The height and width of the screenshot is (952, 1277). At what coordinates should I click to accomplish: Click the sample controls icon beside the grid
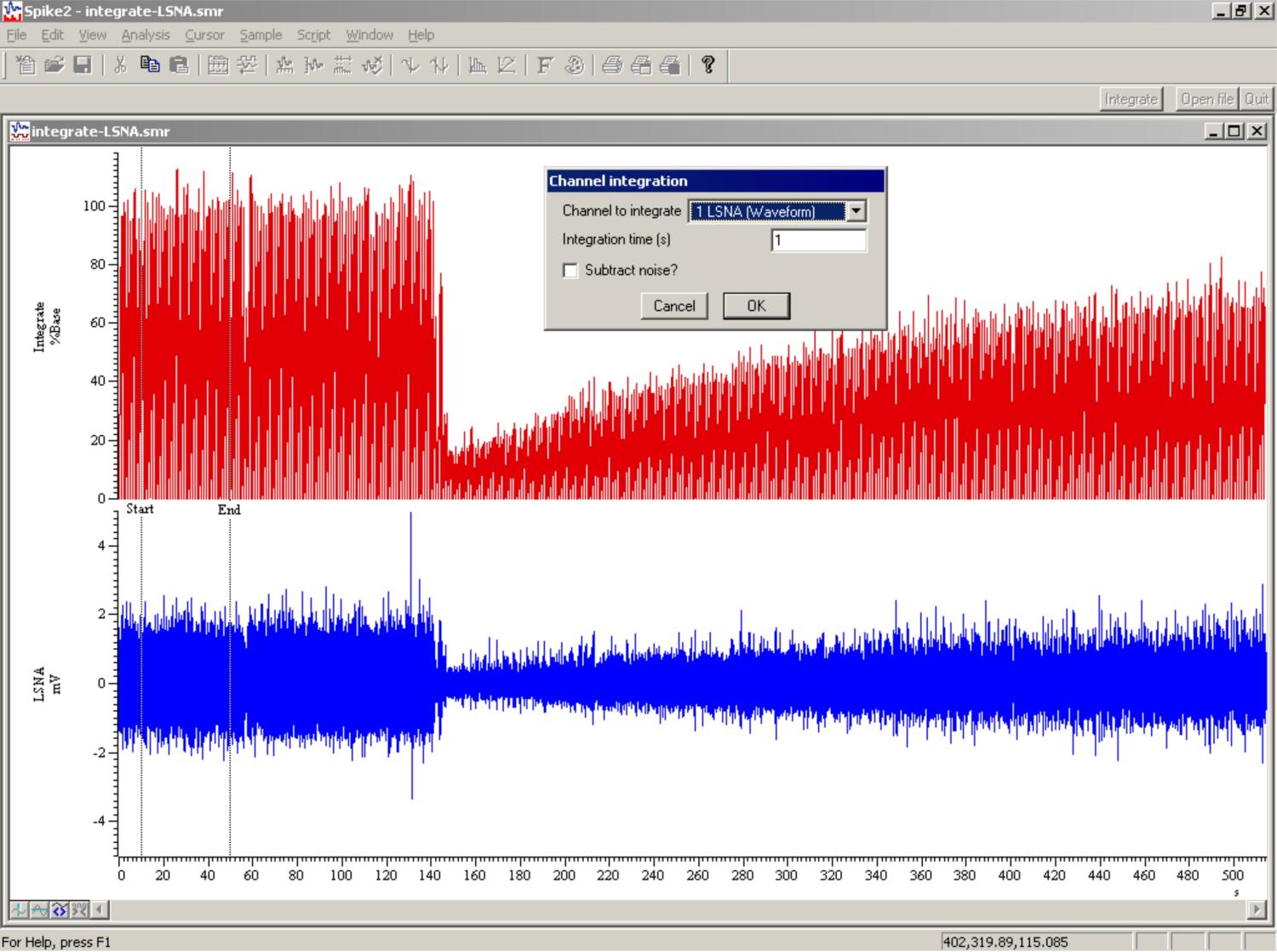coord(247,65)
